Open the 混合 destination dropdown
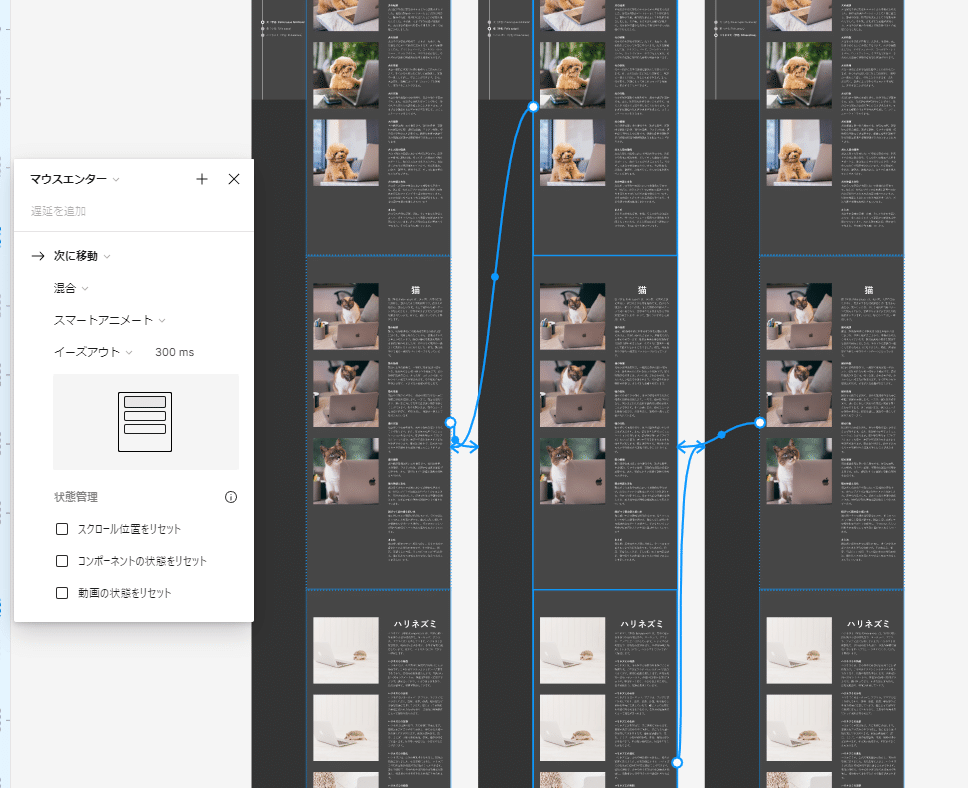This screenshot has width=968, height=788. coord(71,288)
